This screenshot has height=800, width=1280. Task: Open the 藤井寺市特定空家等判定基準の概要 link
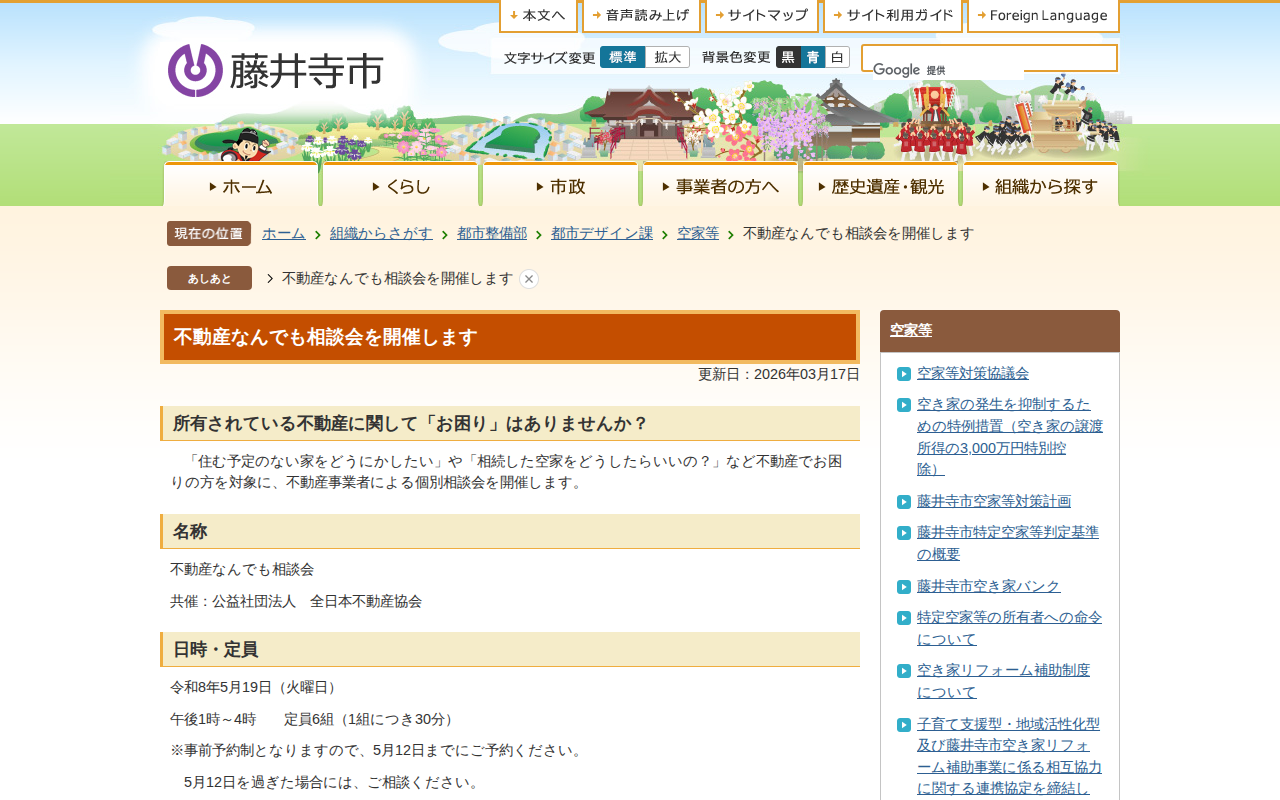click(1008, 543)
